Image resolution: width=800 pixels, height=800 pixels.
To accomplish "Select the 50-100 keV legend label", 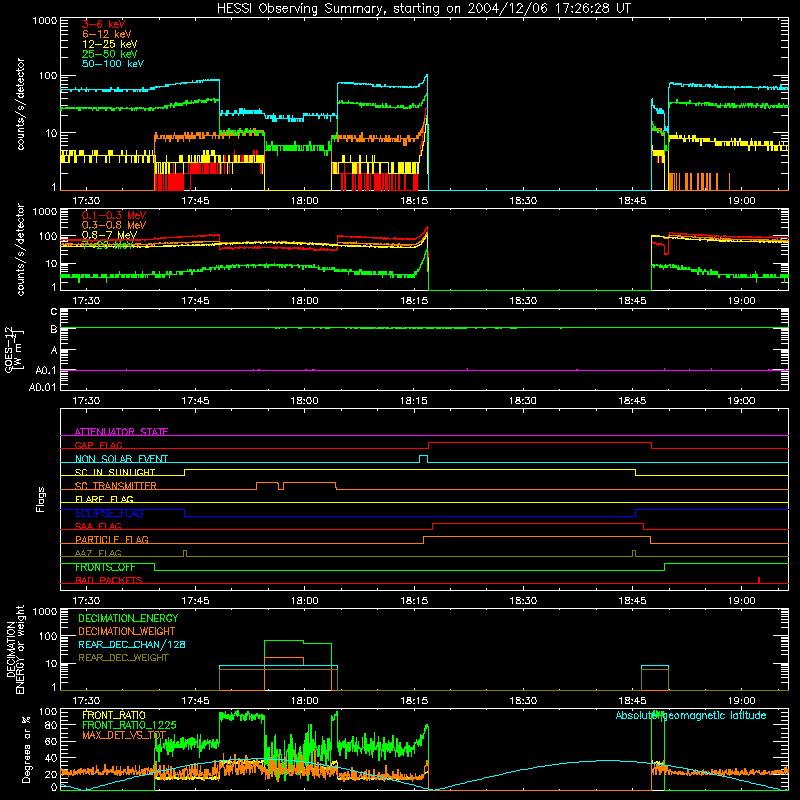I will coord(113,63).
